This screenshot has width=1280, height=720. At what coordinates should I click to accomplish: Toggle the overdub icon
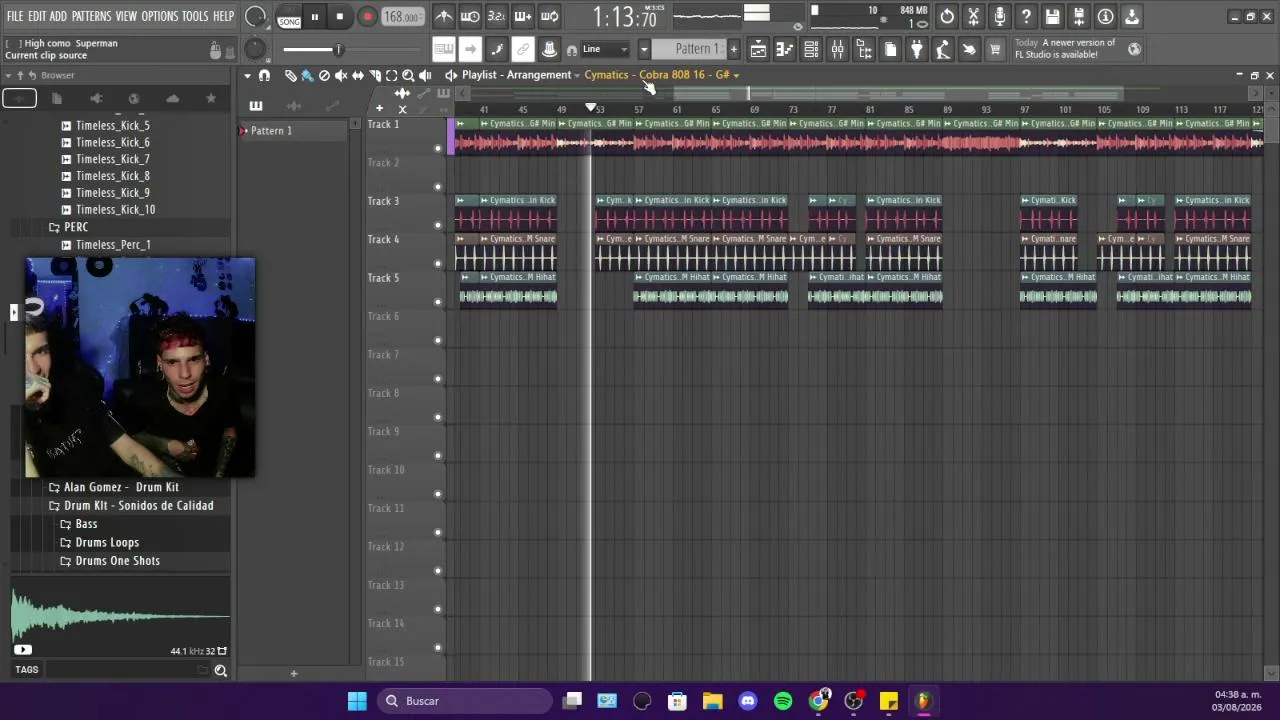(522, 16)
